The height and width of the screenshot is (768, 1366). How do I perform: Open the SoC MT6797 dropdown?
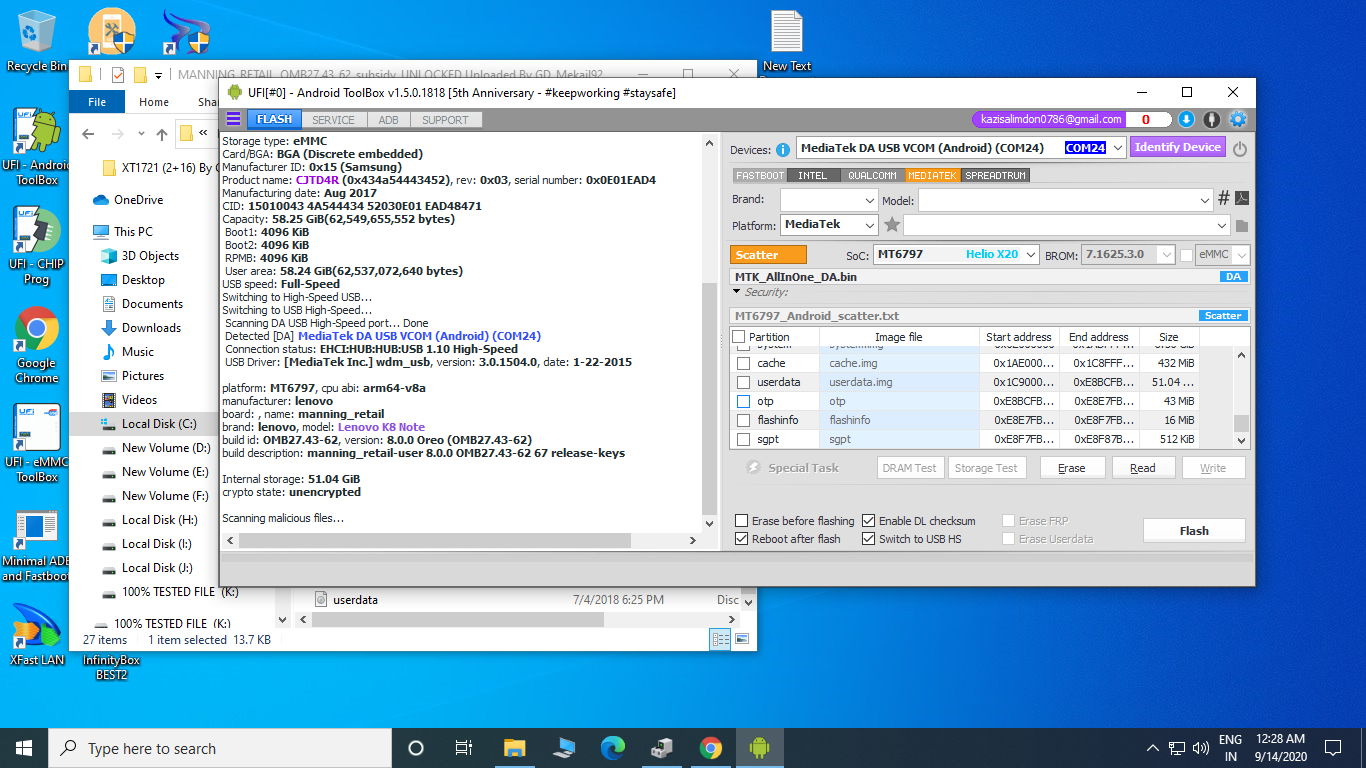(x=1030, y=255)
